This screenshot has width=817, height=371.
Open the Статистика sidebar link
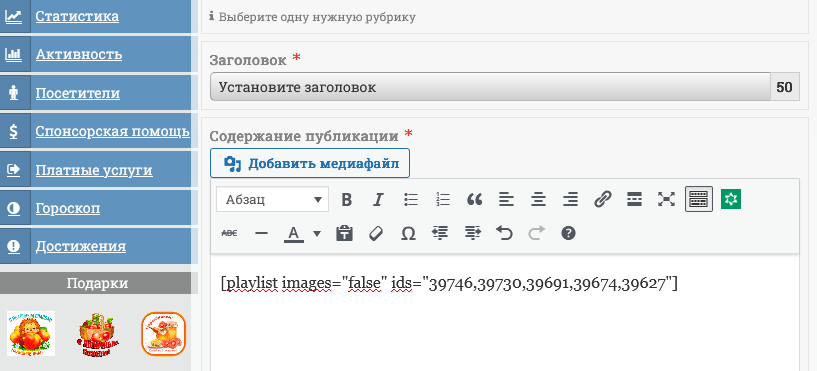(x=77, y=16)
